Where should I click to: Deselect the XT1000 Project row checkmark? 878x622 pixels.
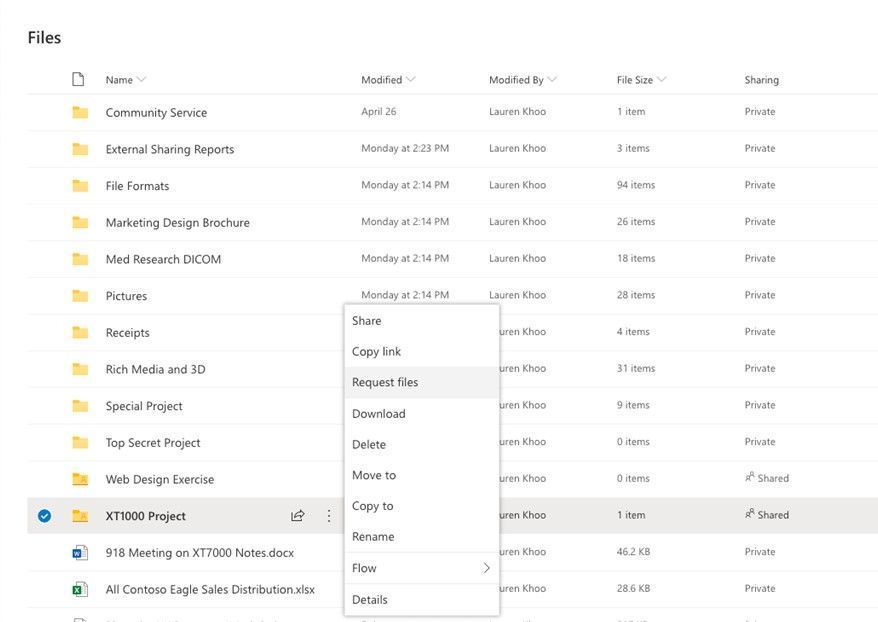click(44, 516)
